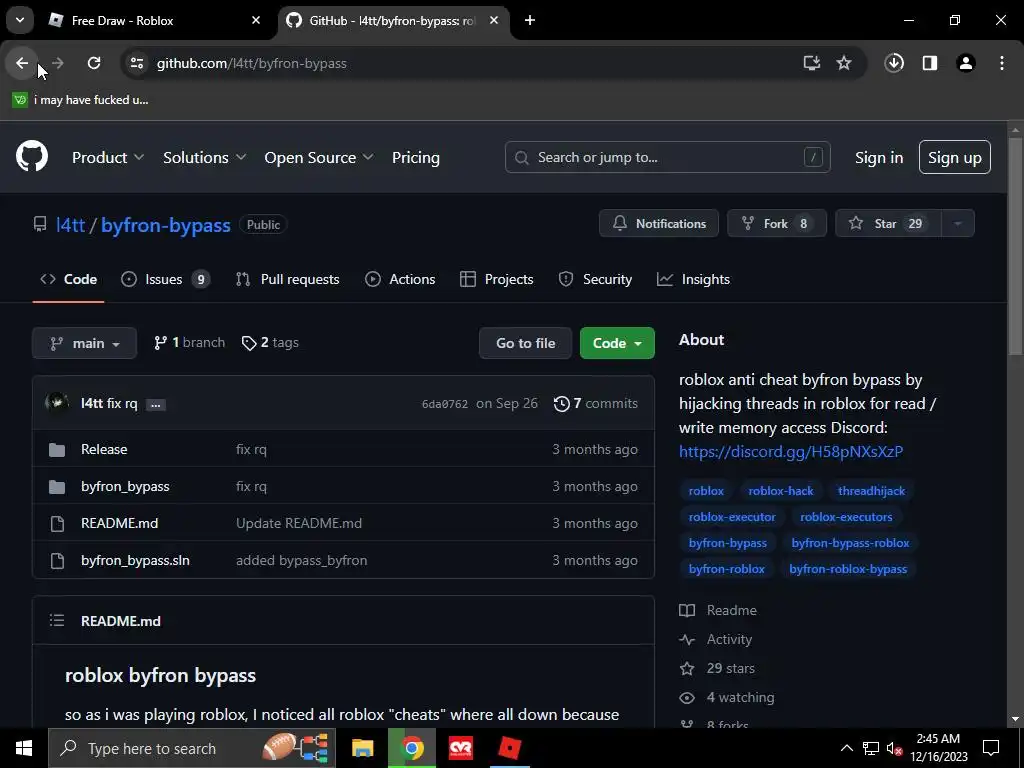Close the Free Draw - Roblox tab

pos(256,20)
